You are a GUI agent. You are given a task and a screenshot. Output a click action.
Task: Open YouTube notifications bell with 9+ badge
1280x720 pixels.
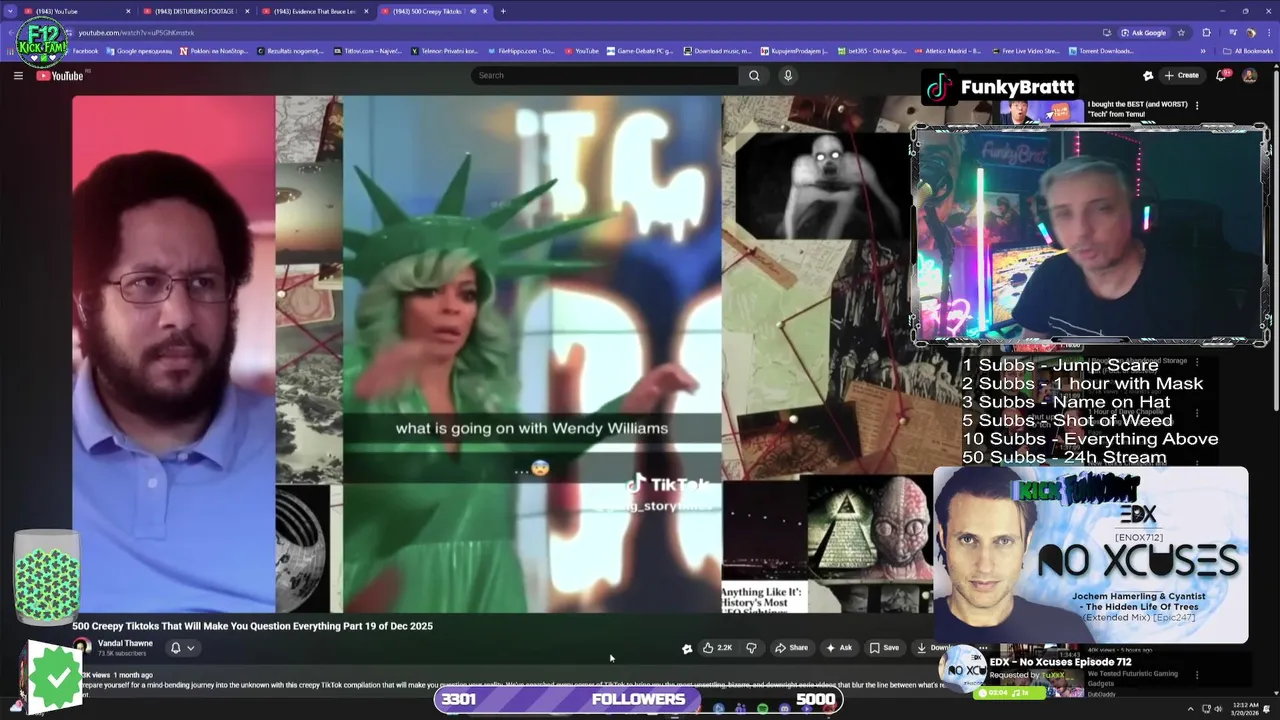click(1223, 75)
